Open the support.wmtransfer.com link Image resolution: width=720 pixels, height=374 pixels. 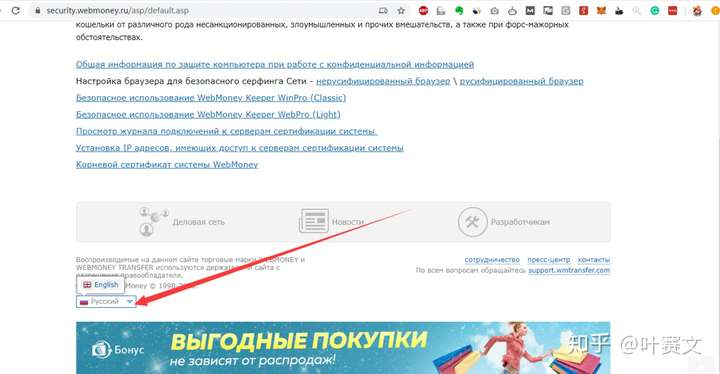click(x=569, y=270)
